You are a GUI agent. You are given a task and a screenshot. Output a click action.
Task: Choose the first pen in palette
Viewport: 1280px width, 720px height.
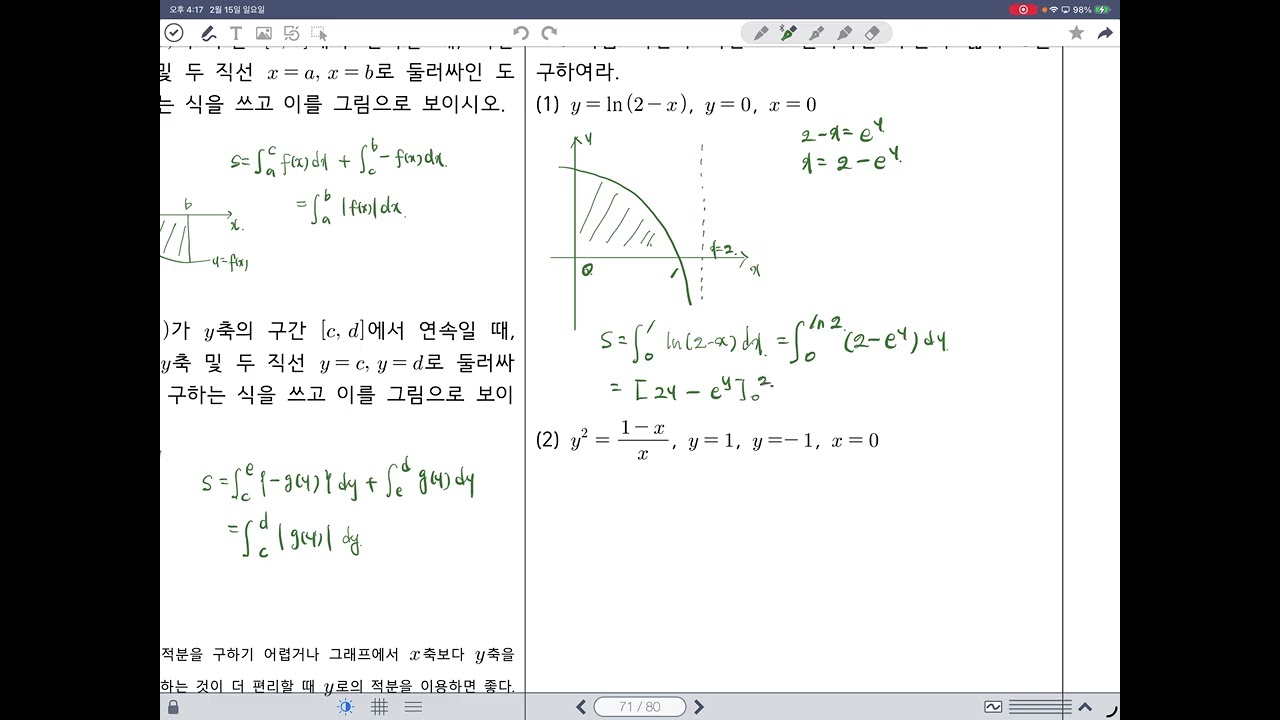pyautogui.click(x=761, y=33)
